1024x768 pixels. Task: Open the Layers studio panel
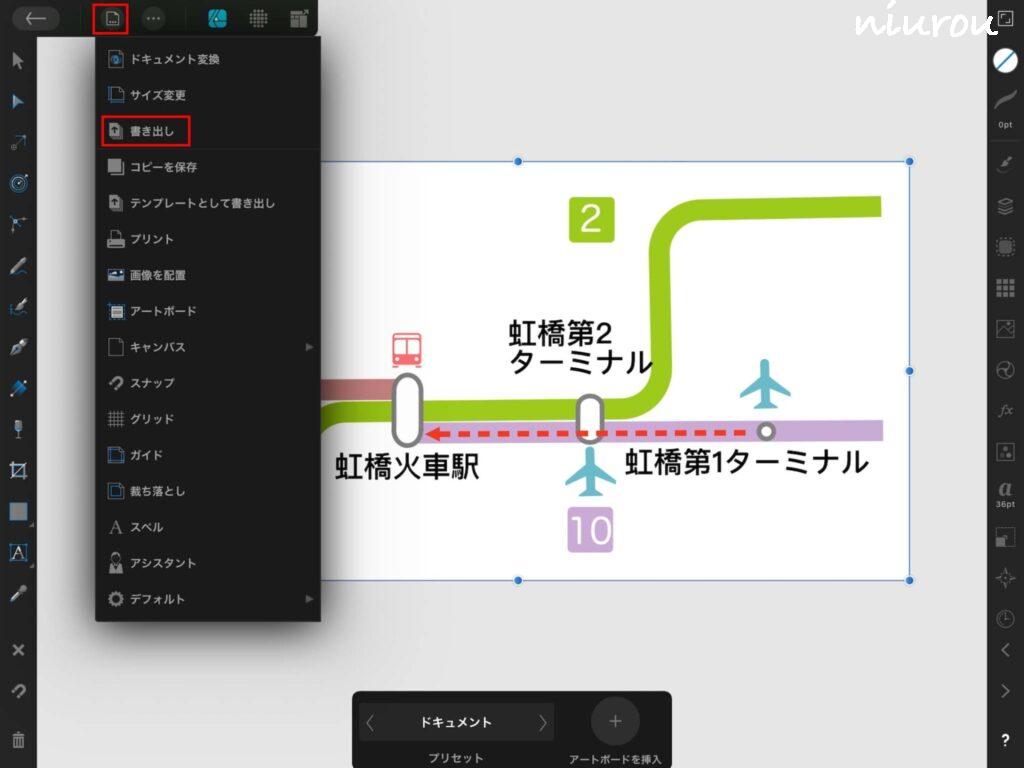click(1005, 206)
